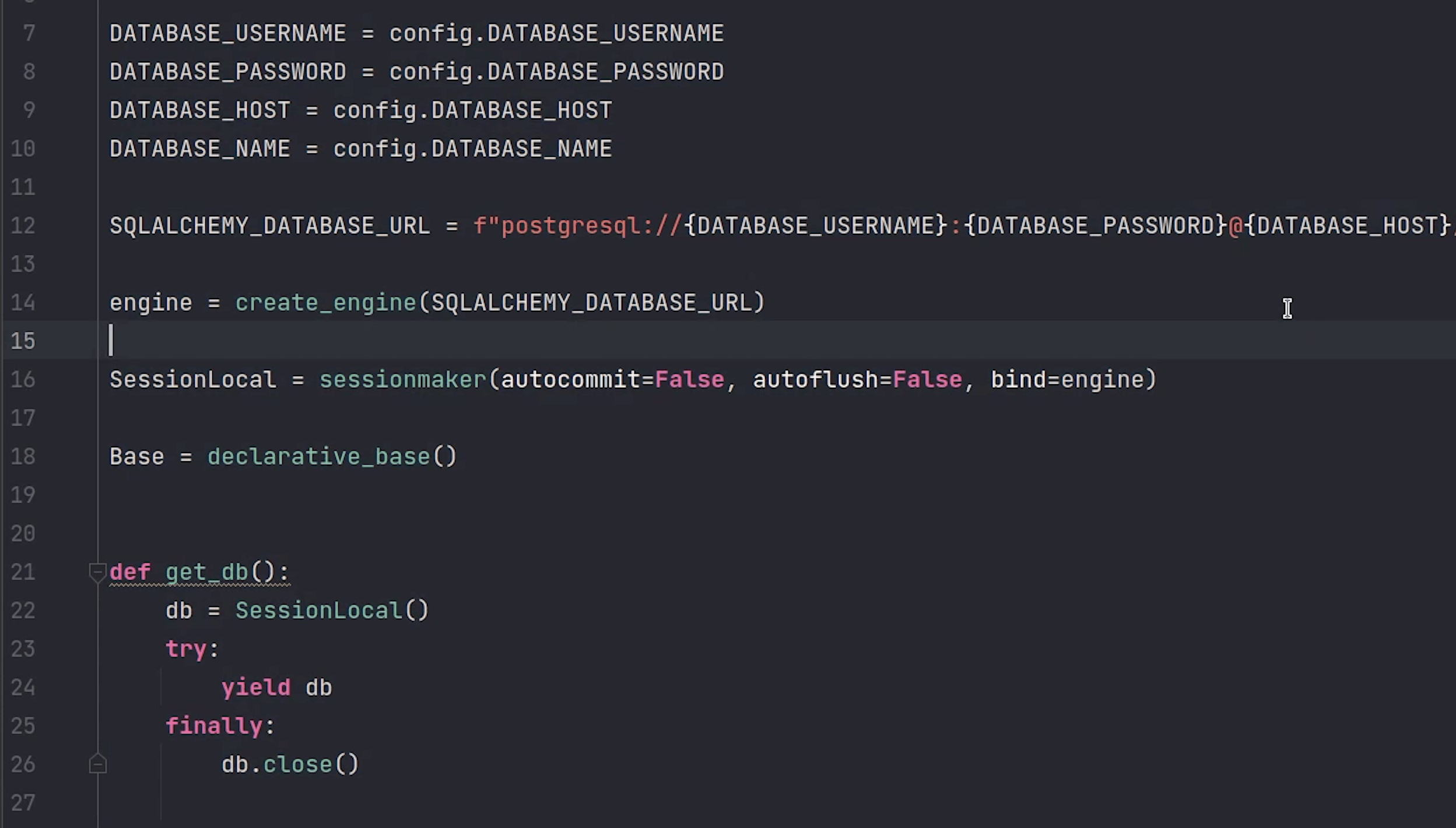Click autocommit=False argument on line 16
Viewport: 1456px width, 828px height.
612,380
